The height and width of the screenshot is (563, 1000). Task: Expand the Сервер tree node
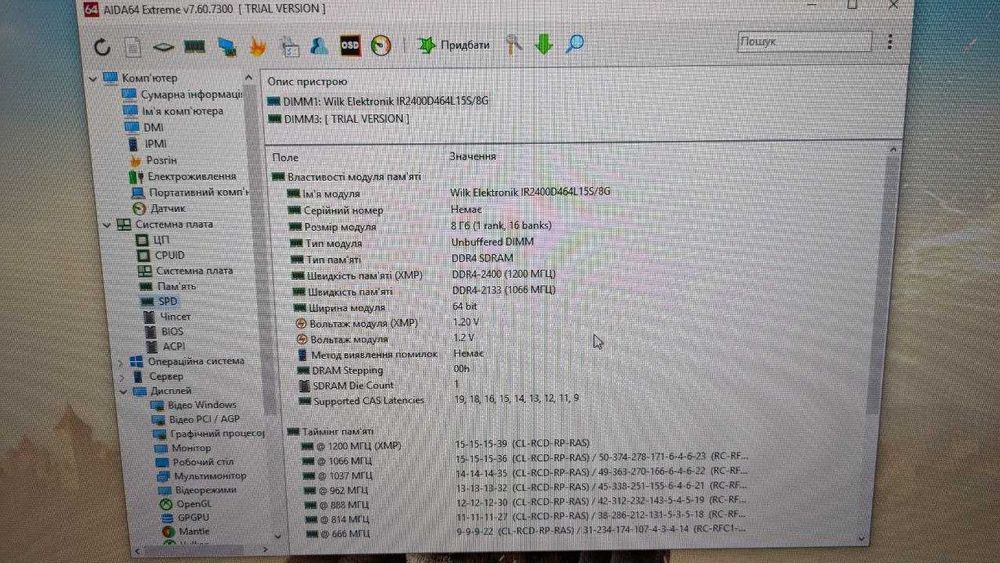tap(121, 377)
